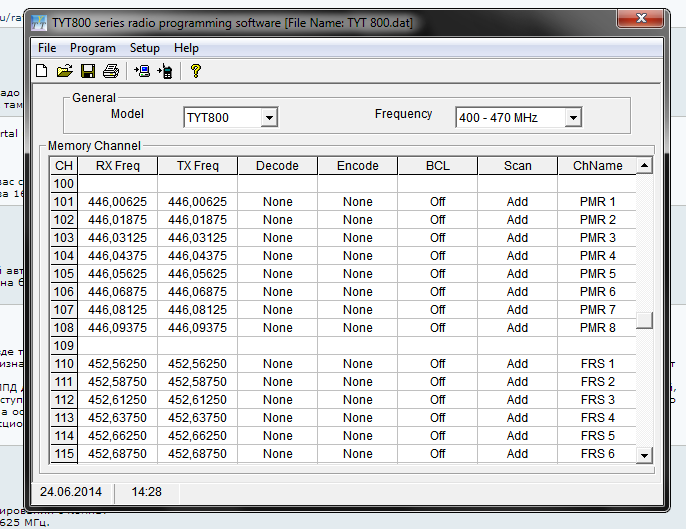686x529 pixels.
Task: Click the print icon in the toolbar
Action: [111, 71]
